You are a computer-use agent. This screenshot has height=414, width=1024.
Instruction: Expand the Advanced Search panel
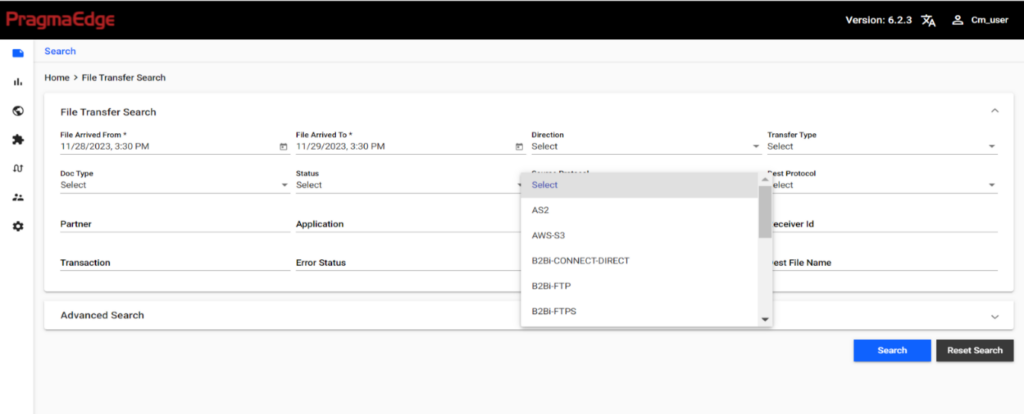point(994,316)
